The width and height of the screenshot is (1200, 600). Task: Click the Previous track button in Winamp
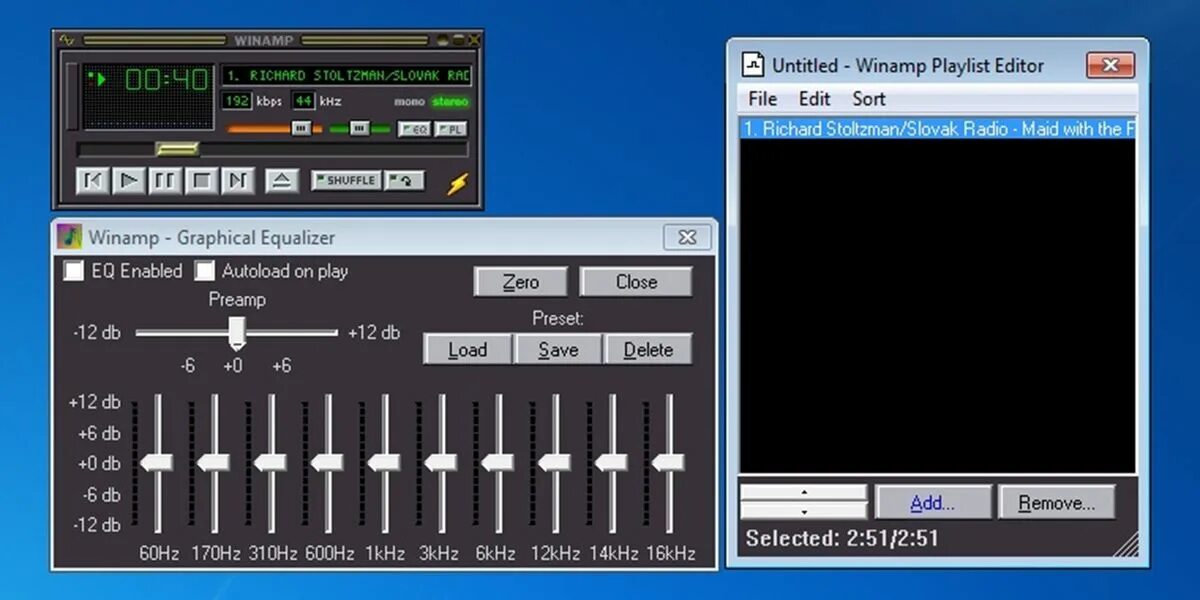[x=92, y=181]
